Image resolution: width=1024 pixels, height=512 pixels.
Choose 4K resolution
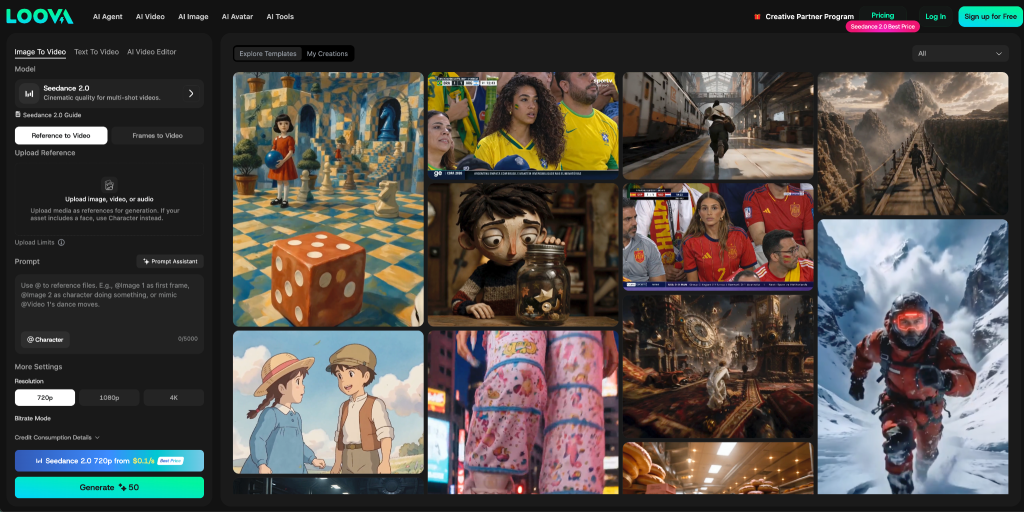[x=174, y=398]
